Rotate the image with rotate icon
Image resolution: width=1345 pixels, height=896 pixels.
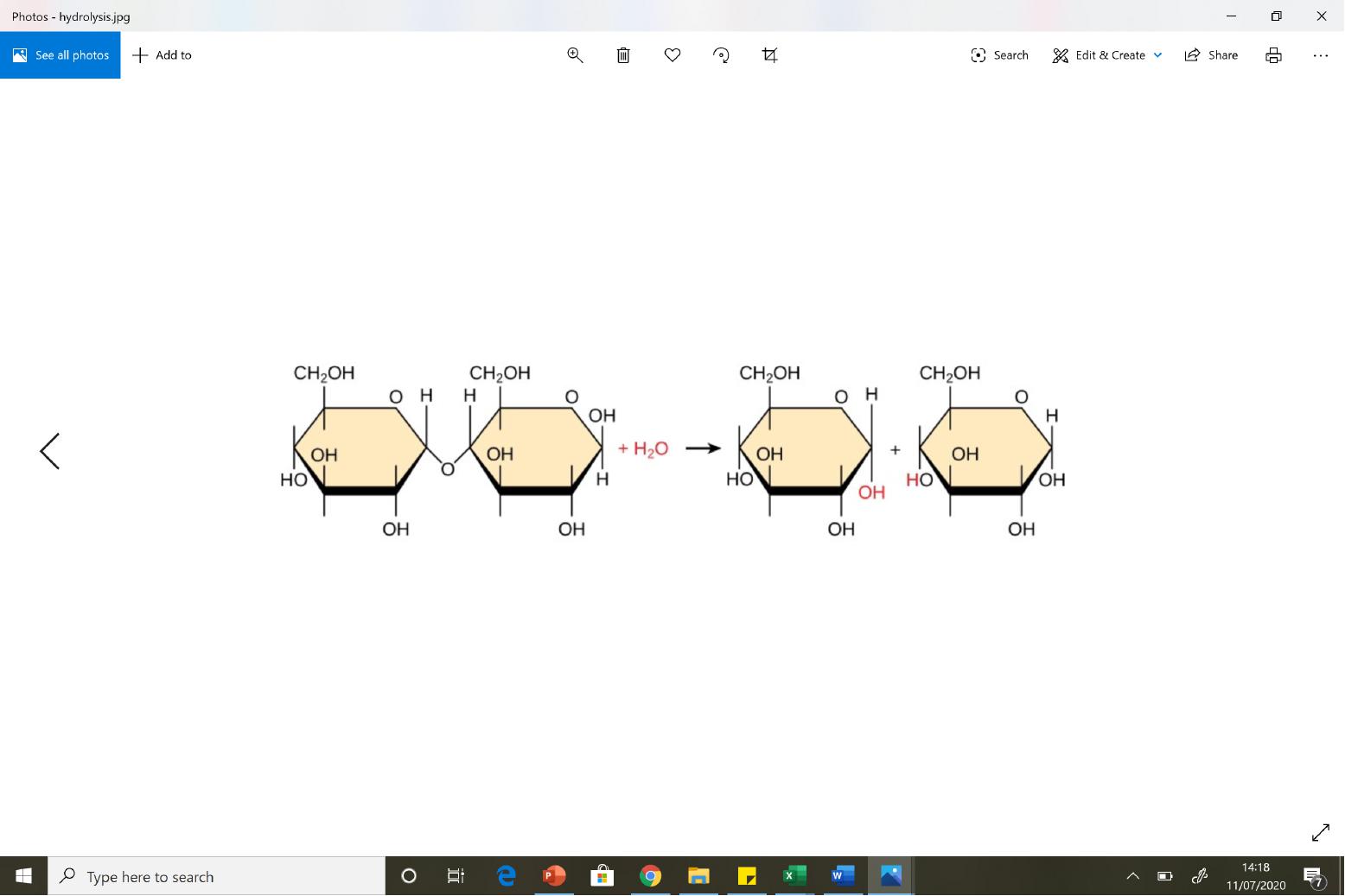[x=721, y=55]
